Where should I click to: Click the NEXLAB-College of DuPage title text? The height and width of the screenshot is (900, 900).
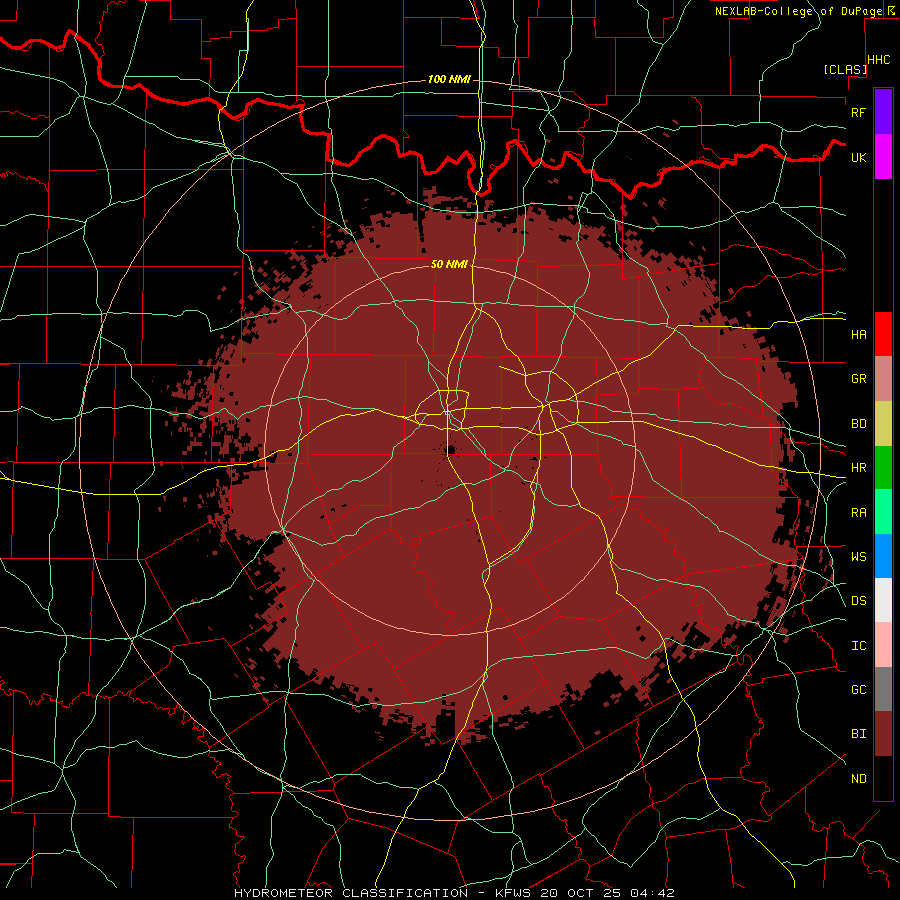point(799,11)
